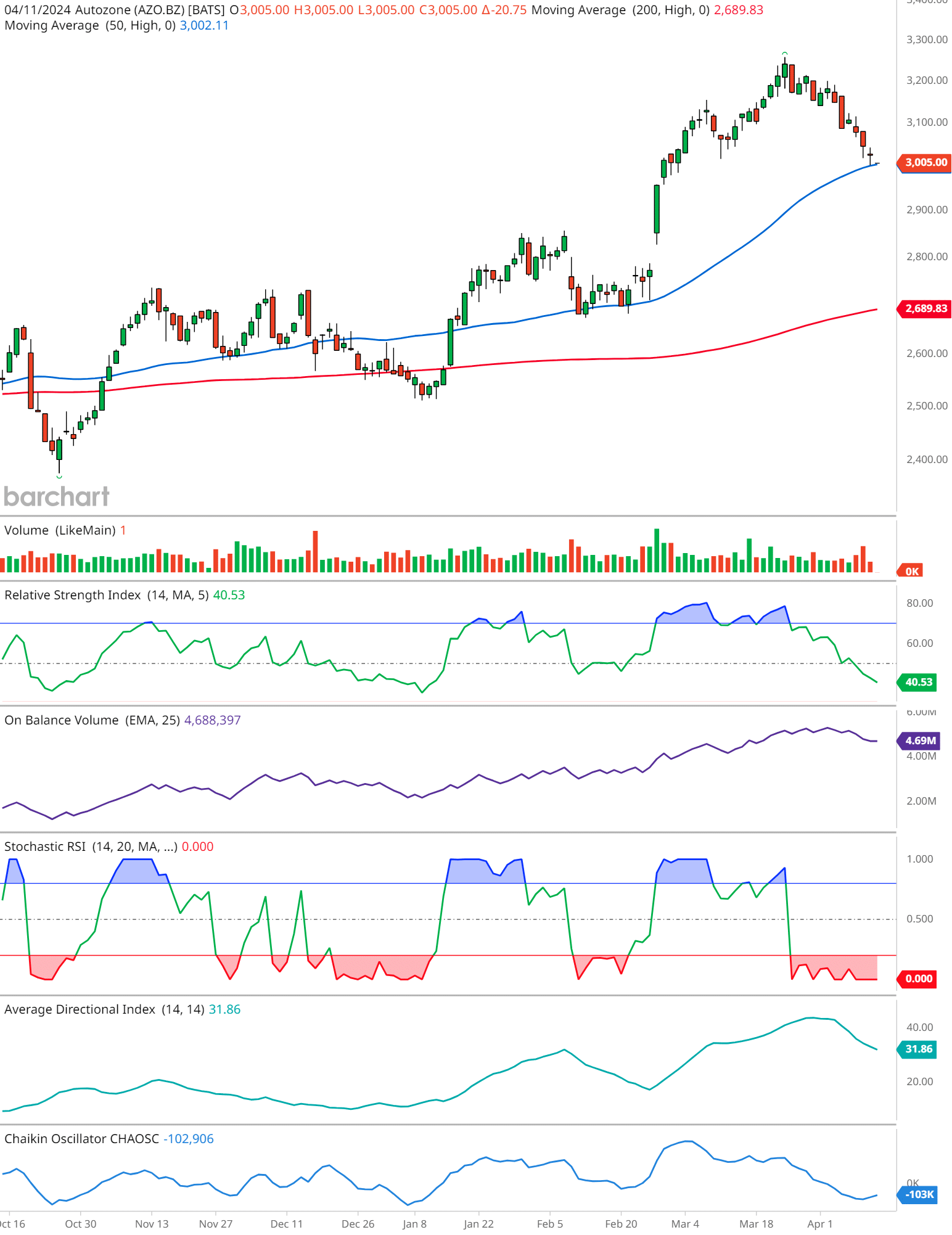The image size is (952, 1235).
Task: Click the blue -103K Chaikin axis tag
Action: (x=917, y=1194)
